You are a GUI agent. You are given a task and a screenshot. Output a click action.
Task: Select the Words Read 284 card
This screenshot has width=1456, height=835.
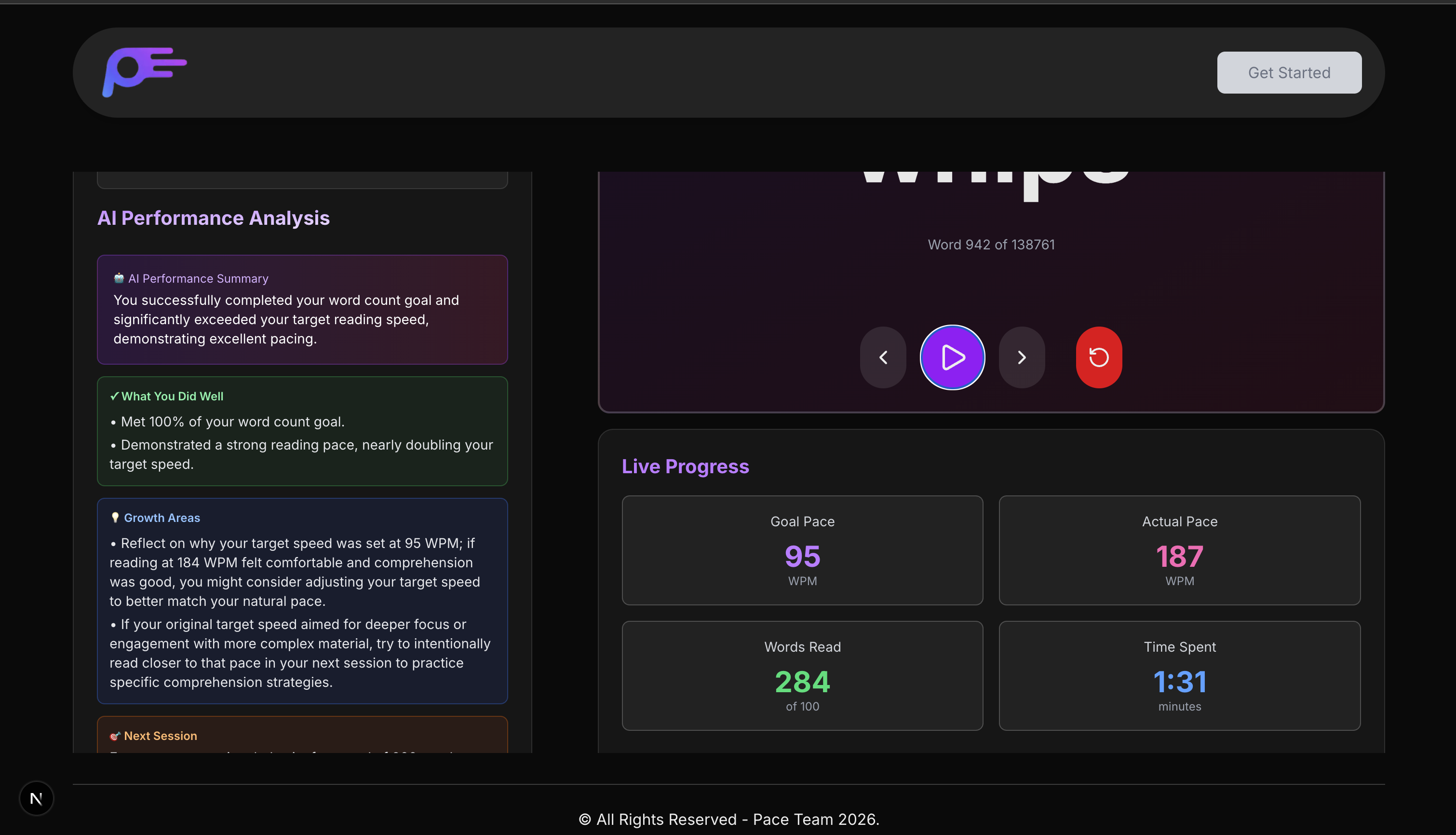(802, 675)
